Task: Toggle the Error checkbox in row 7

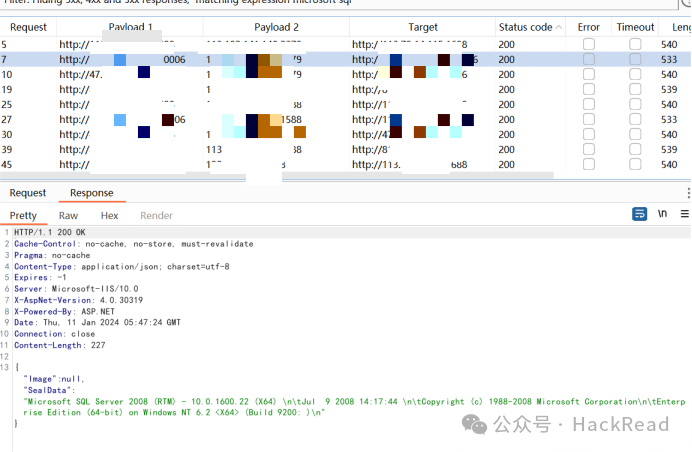Action: [589, 59]
